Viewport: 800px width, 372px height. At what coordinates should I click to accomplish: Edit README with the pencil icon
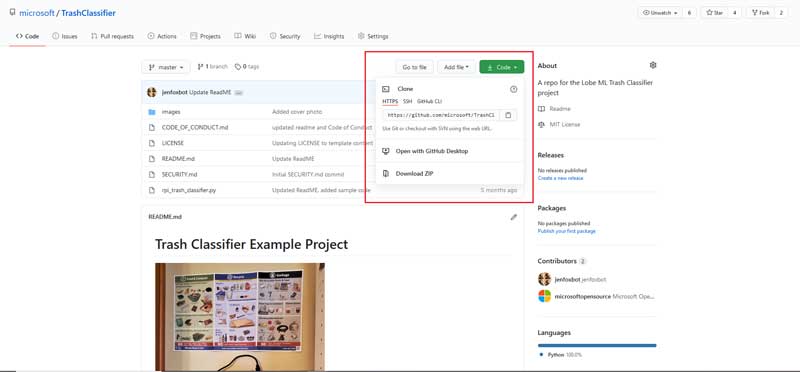(x=513, y=217)
